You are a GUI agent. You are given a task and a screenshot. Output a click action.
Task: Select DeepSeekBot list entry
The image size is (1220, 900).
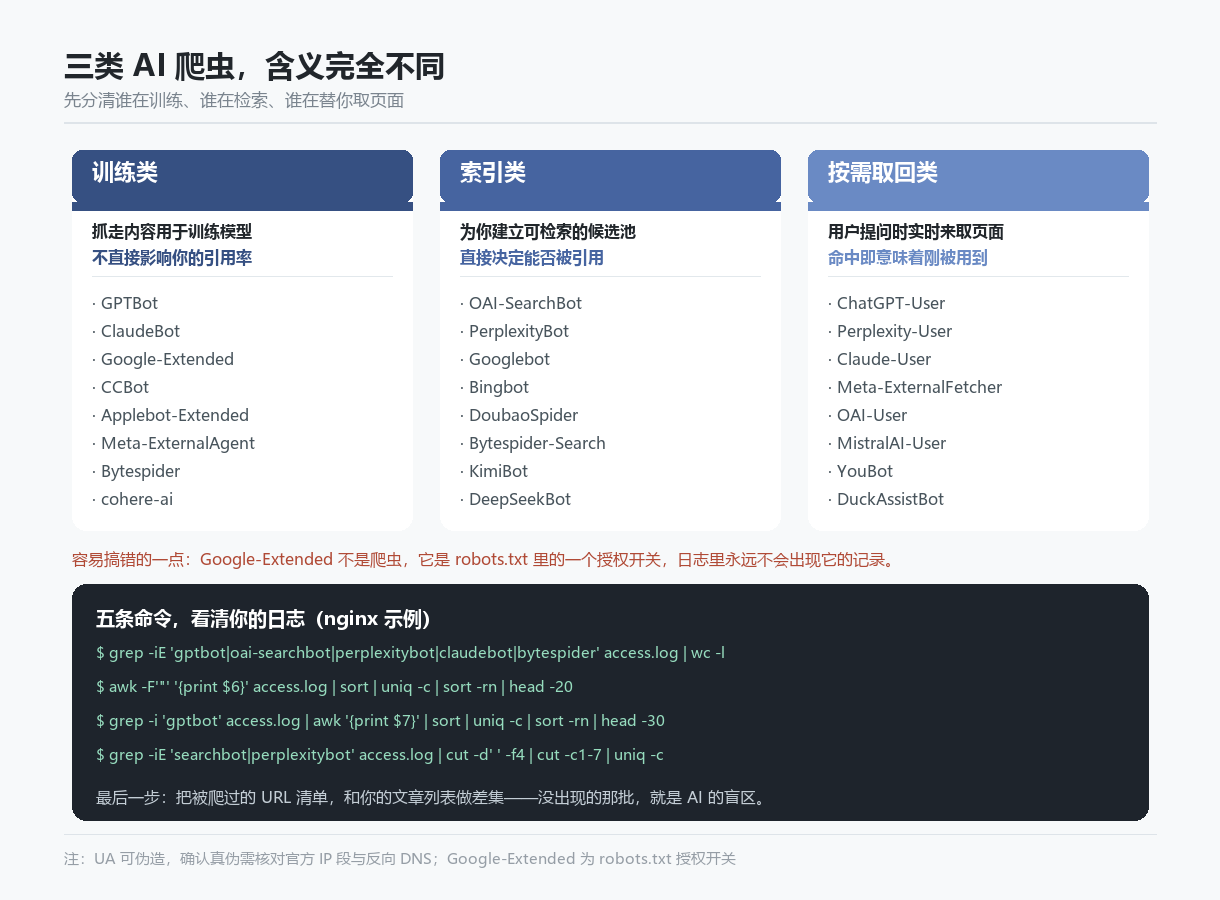pos(516,499)
